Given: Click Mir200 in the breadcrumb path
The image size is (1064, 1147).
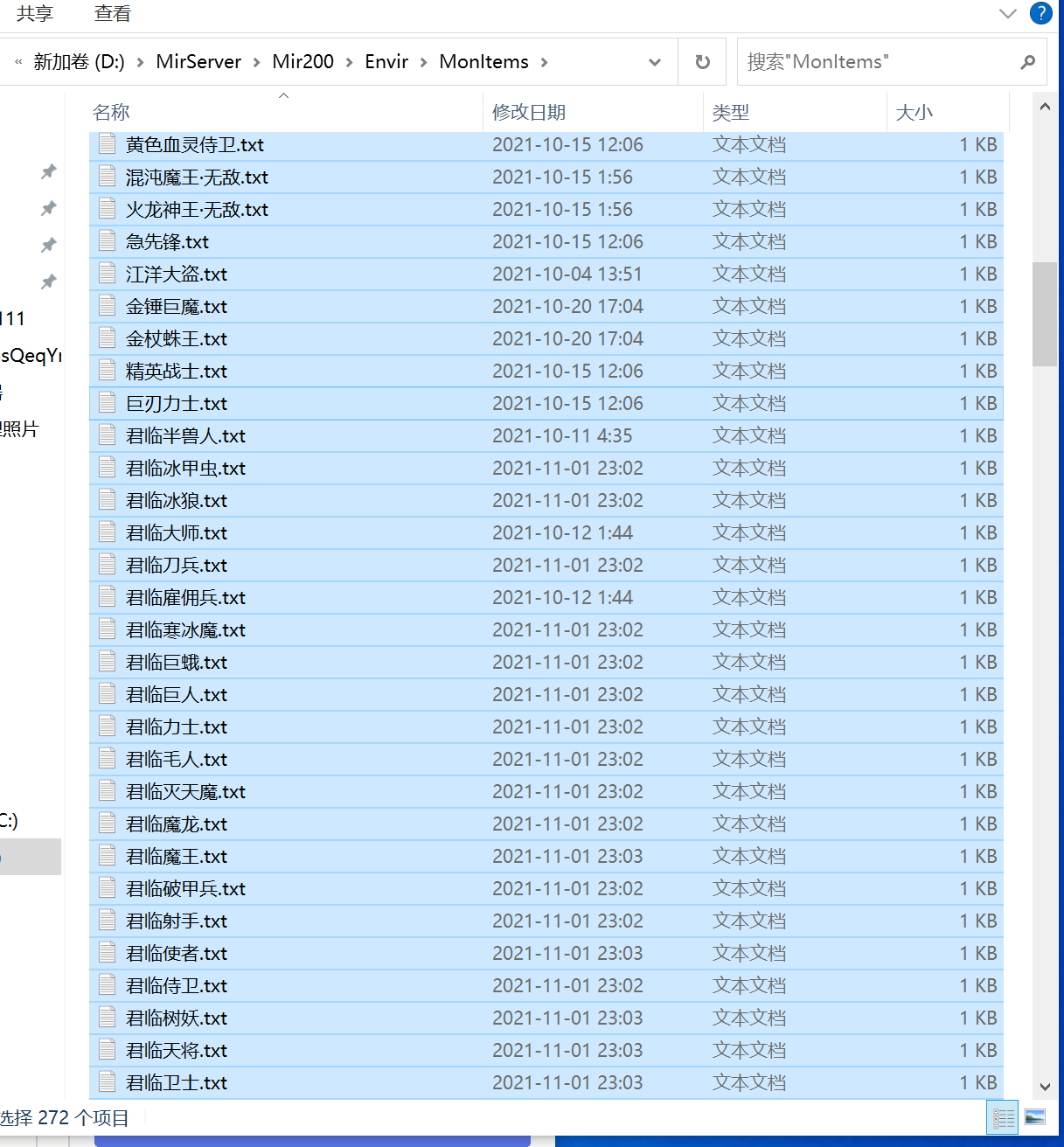Looking at the screenshot, I should 303,62.
